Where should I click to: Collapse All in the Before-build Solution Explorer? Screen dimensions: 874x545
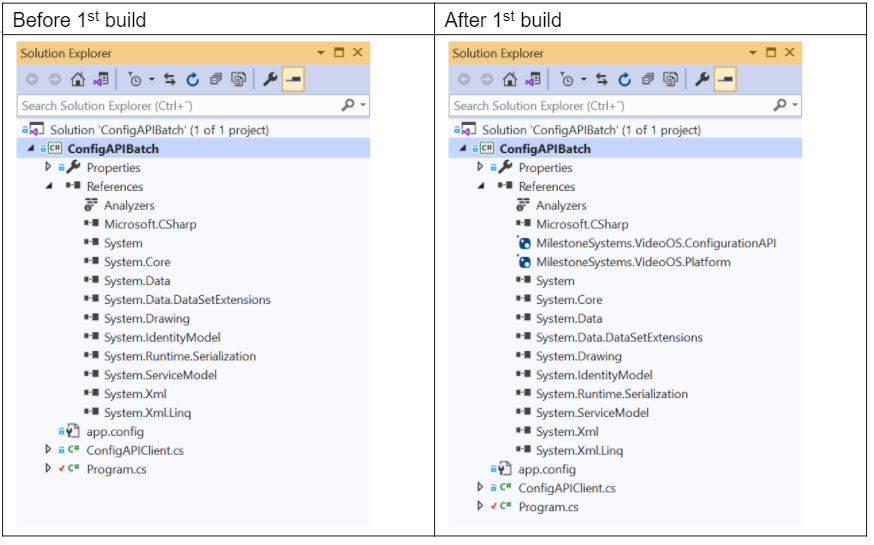click(x=216, y=80)
